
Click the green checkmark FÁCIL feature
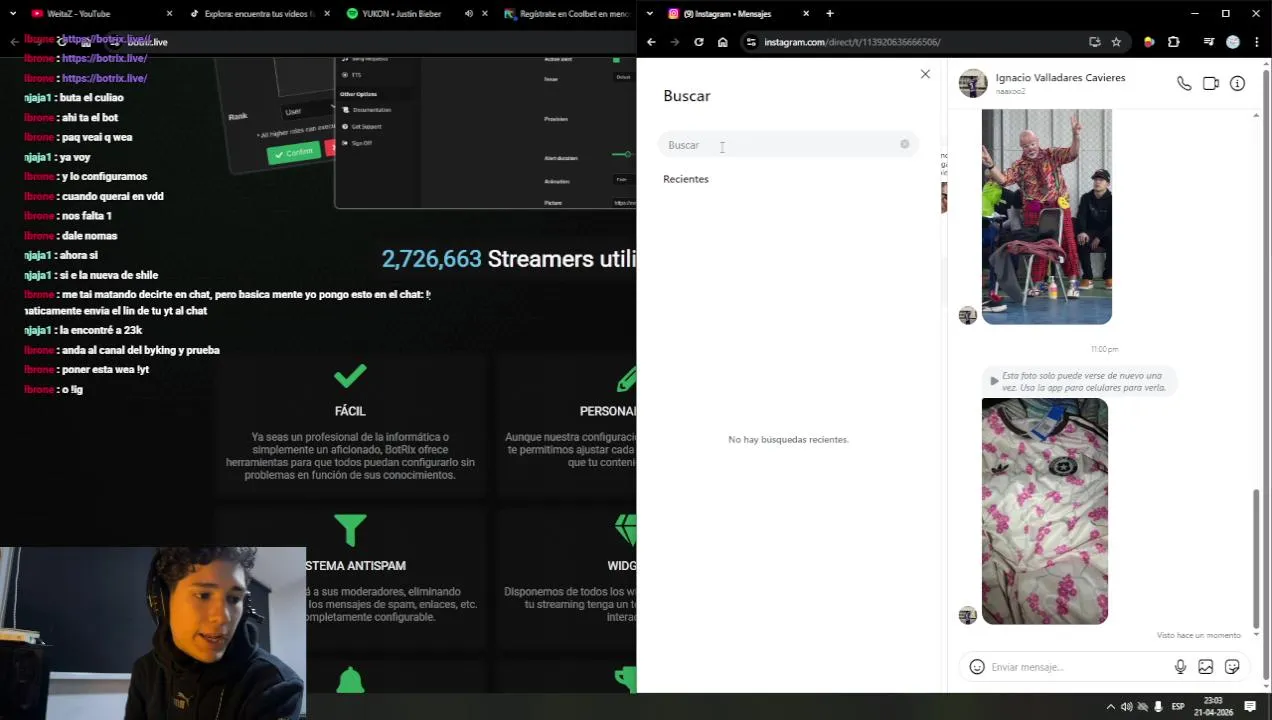point(350,376)
